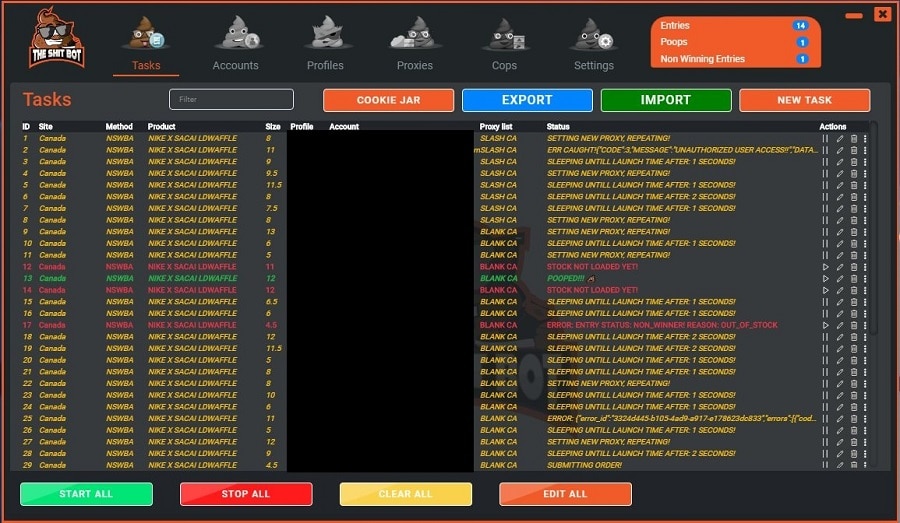900x523 pixels.
Task: Pause task 1
Action: click(825, 138)
